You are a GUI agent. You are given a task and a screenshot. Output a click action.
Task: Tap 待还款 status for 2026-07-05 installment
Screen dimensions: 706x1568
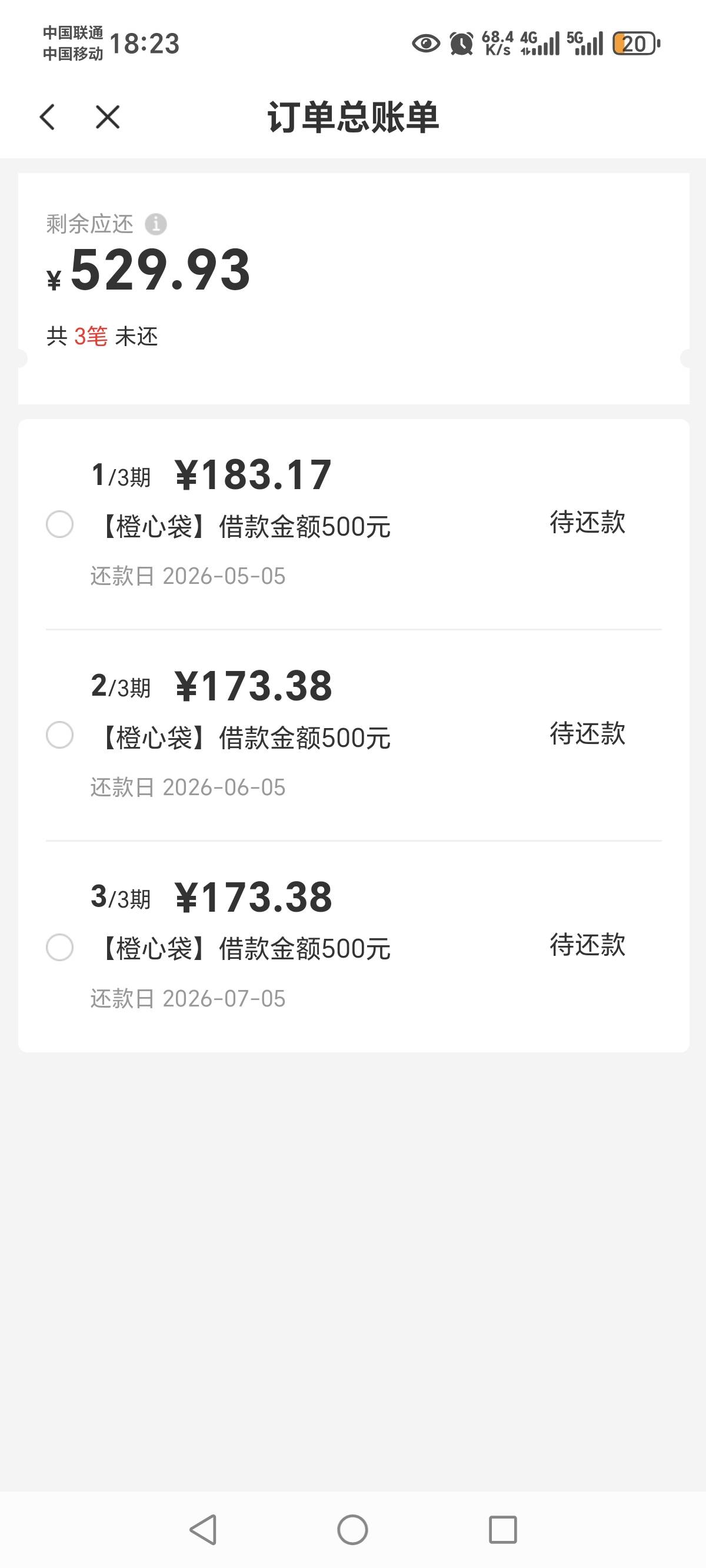pos(587,945)
